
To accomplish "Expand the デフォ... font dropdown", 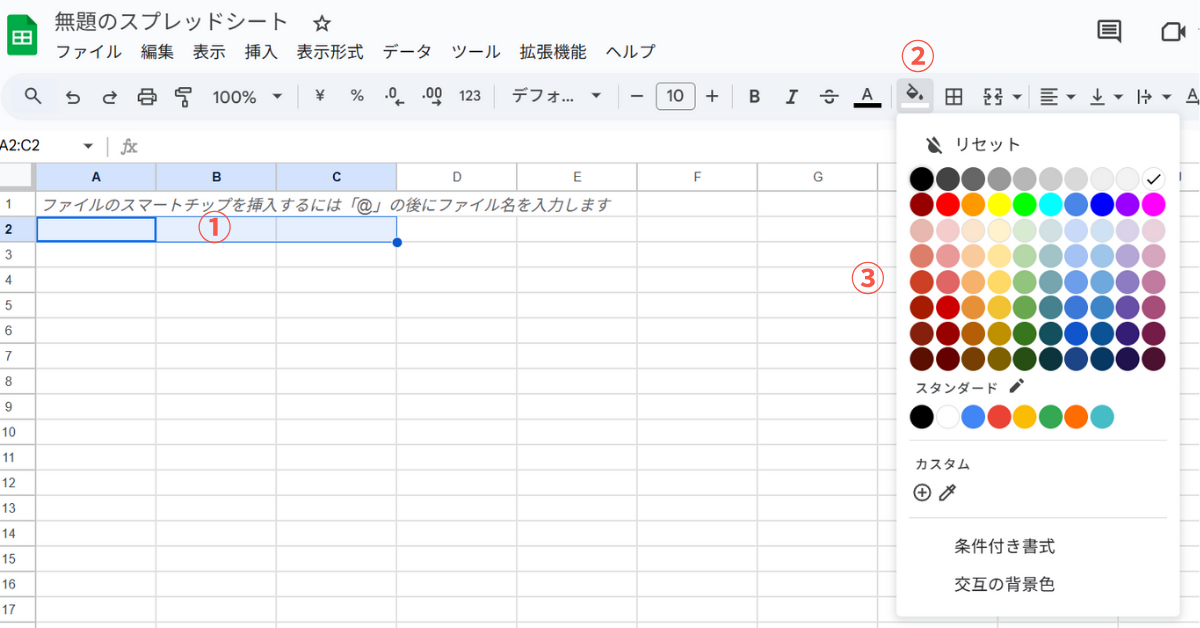I will coord(556,96).
